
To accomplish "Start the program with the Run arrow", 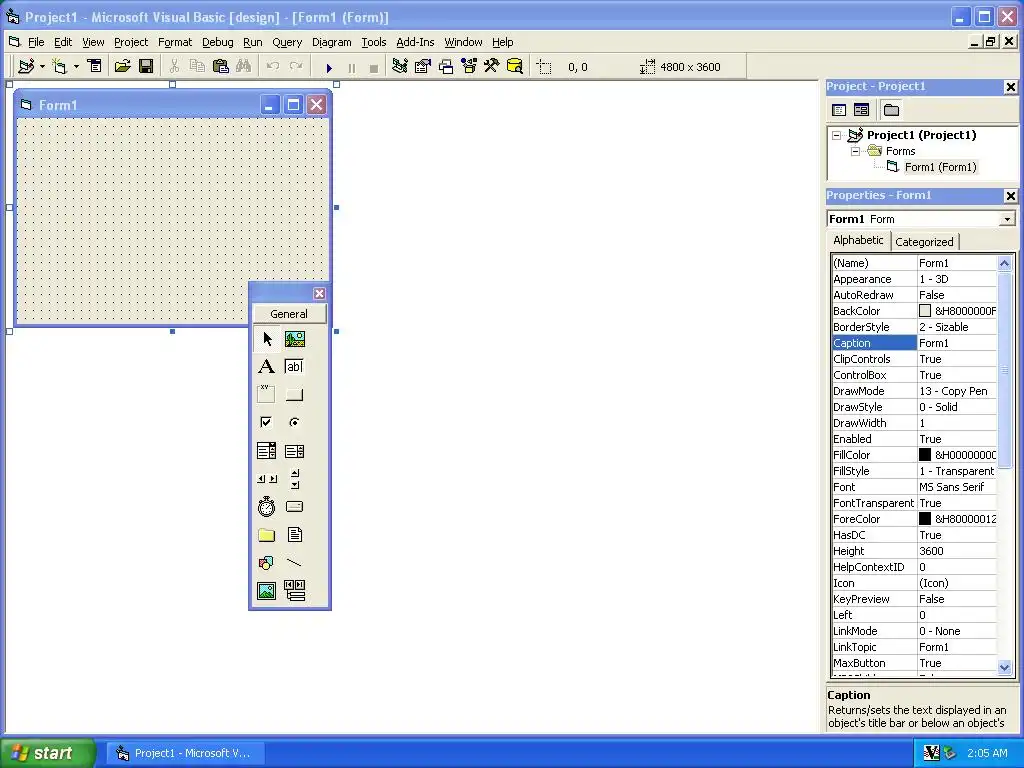I will pyautogui.click(x=329, y=67).
